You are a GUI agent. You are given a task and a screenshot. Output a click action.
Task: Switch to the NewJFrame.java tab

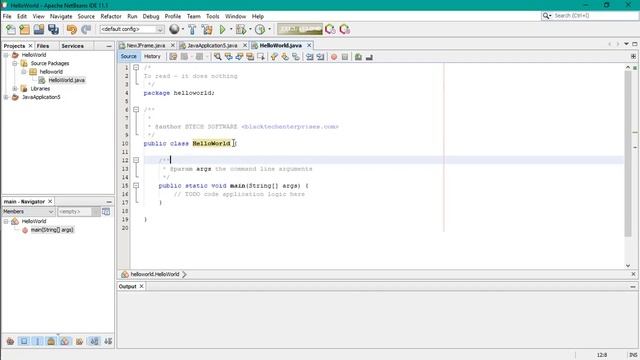point(146,45)
